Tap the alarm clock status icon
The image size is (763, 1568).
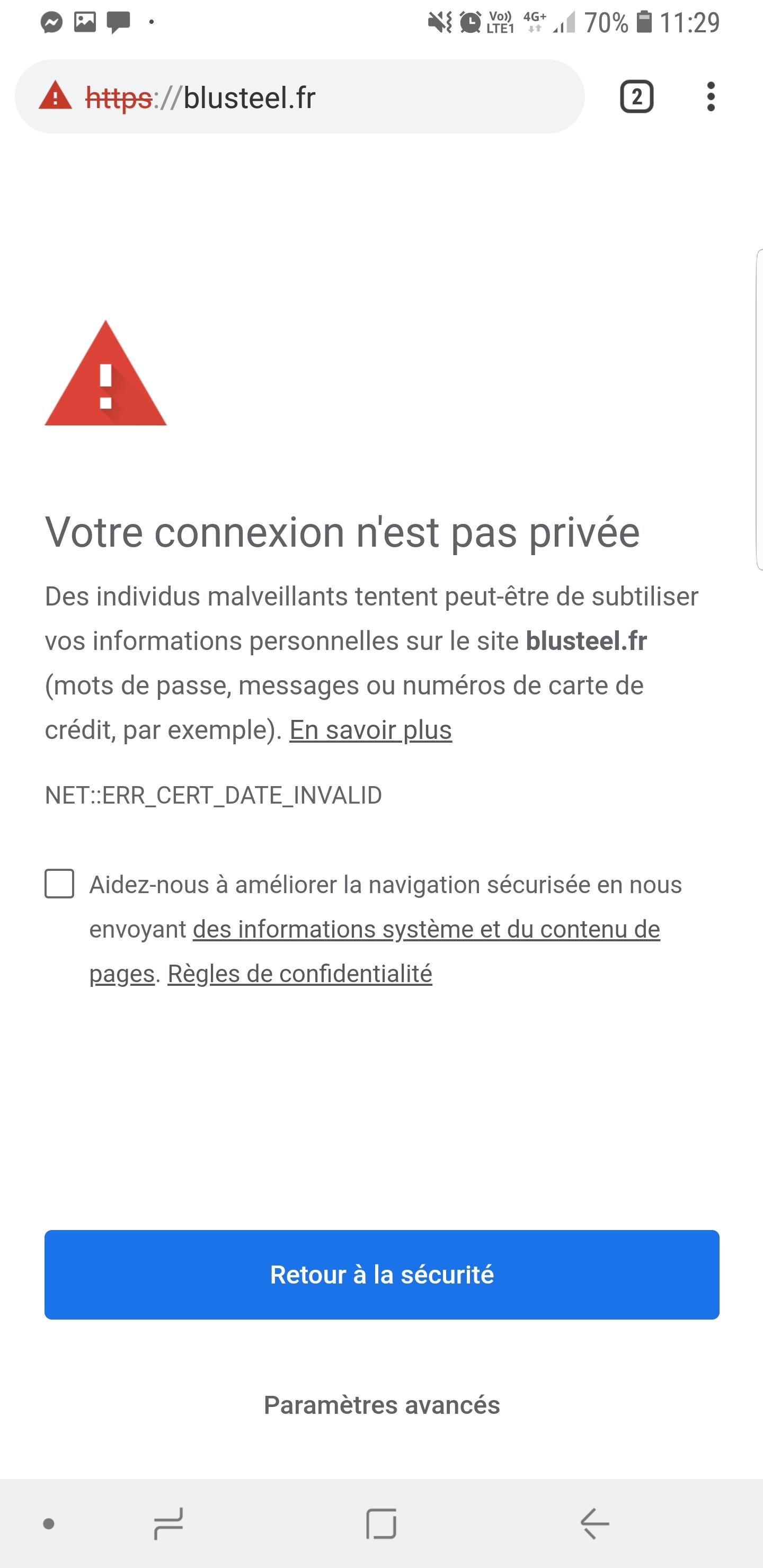click(x=469, y=23)
